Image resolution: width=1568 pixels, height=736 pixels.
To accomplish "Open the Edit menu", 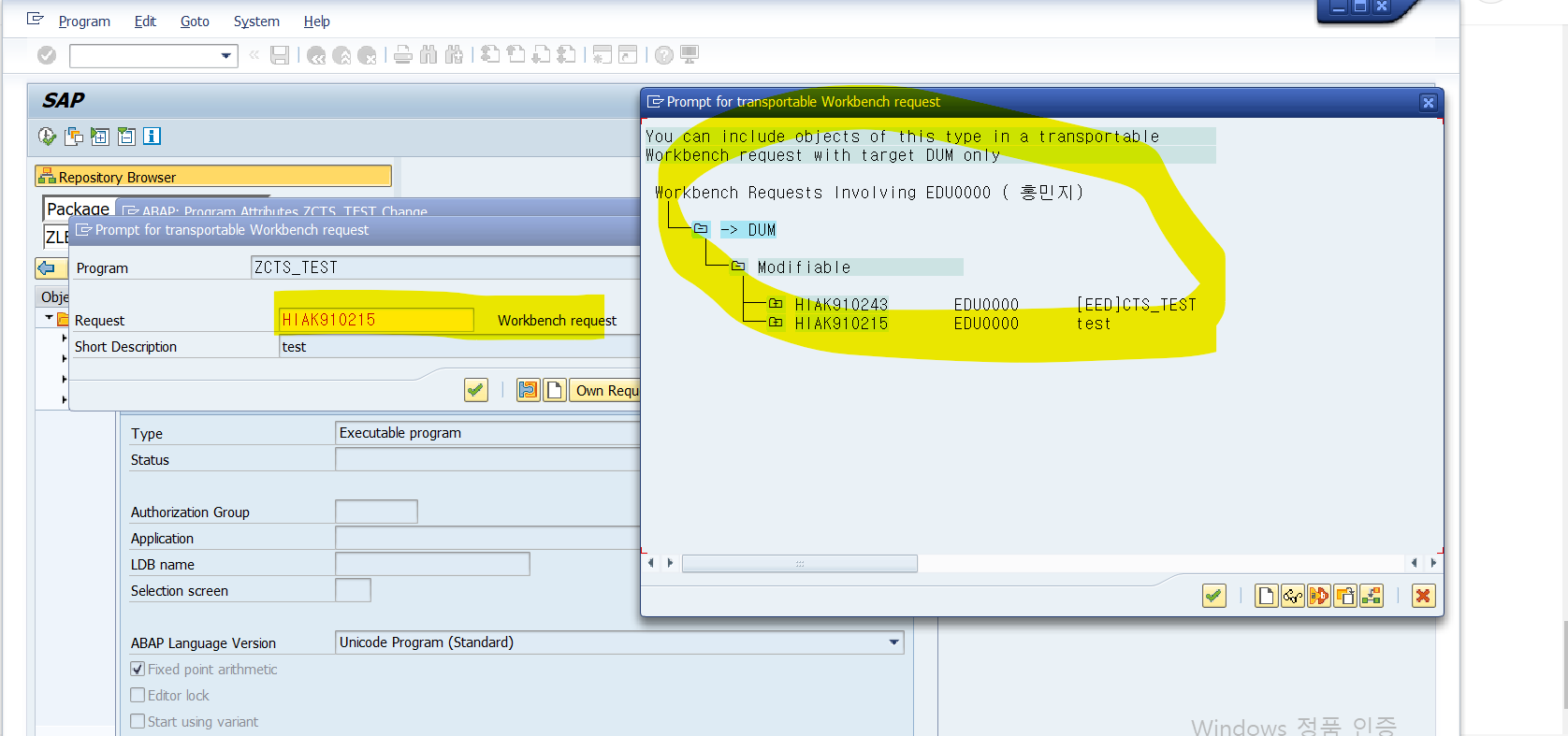I will [145, 22].
